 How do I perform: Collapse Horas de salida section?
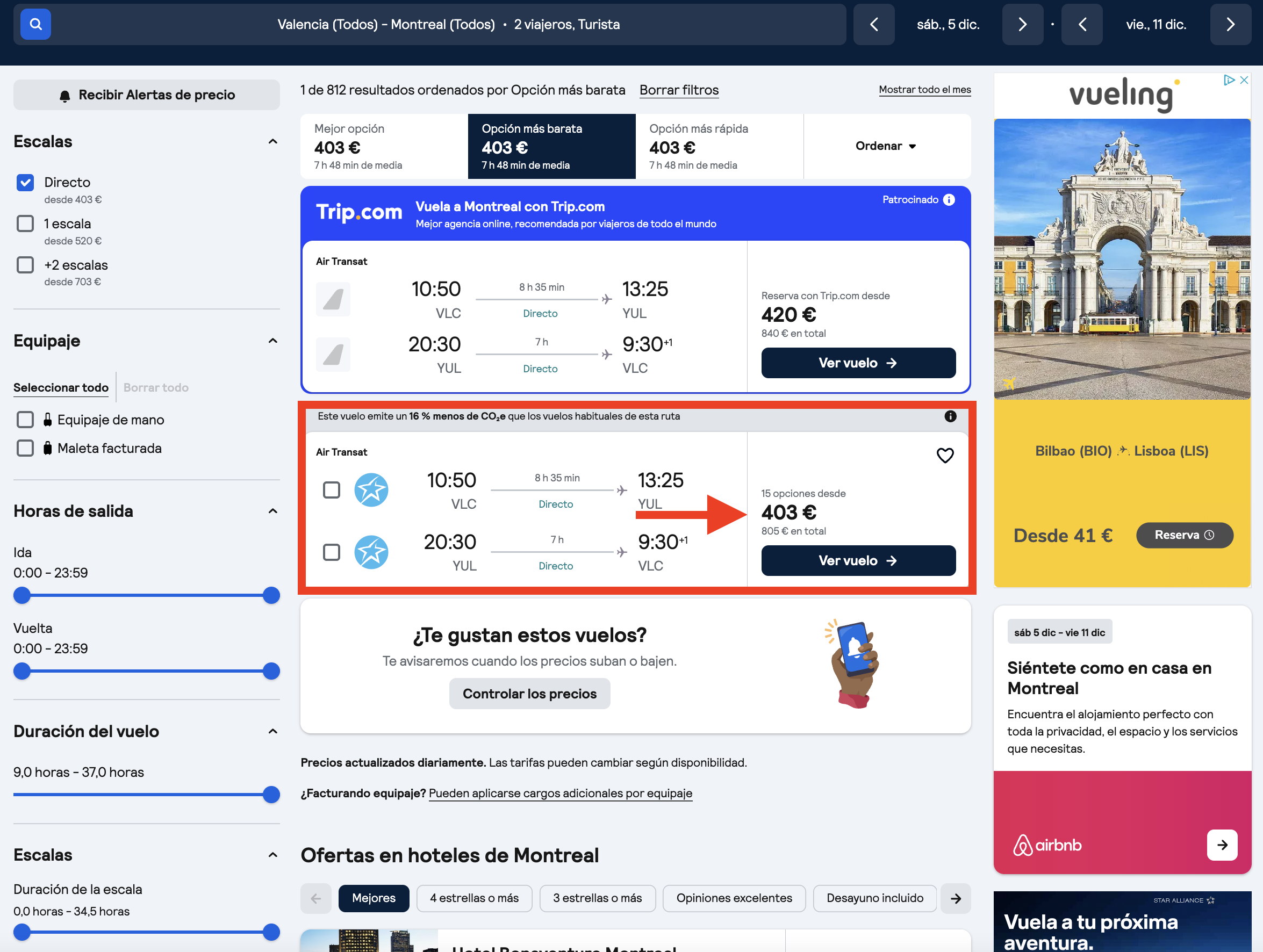(273, 511)
